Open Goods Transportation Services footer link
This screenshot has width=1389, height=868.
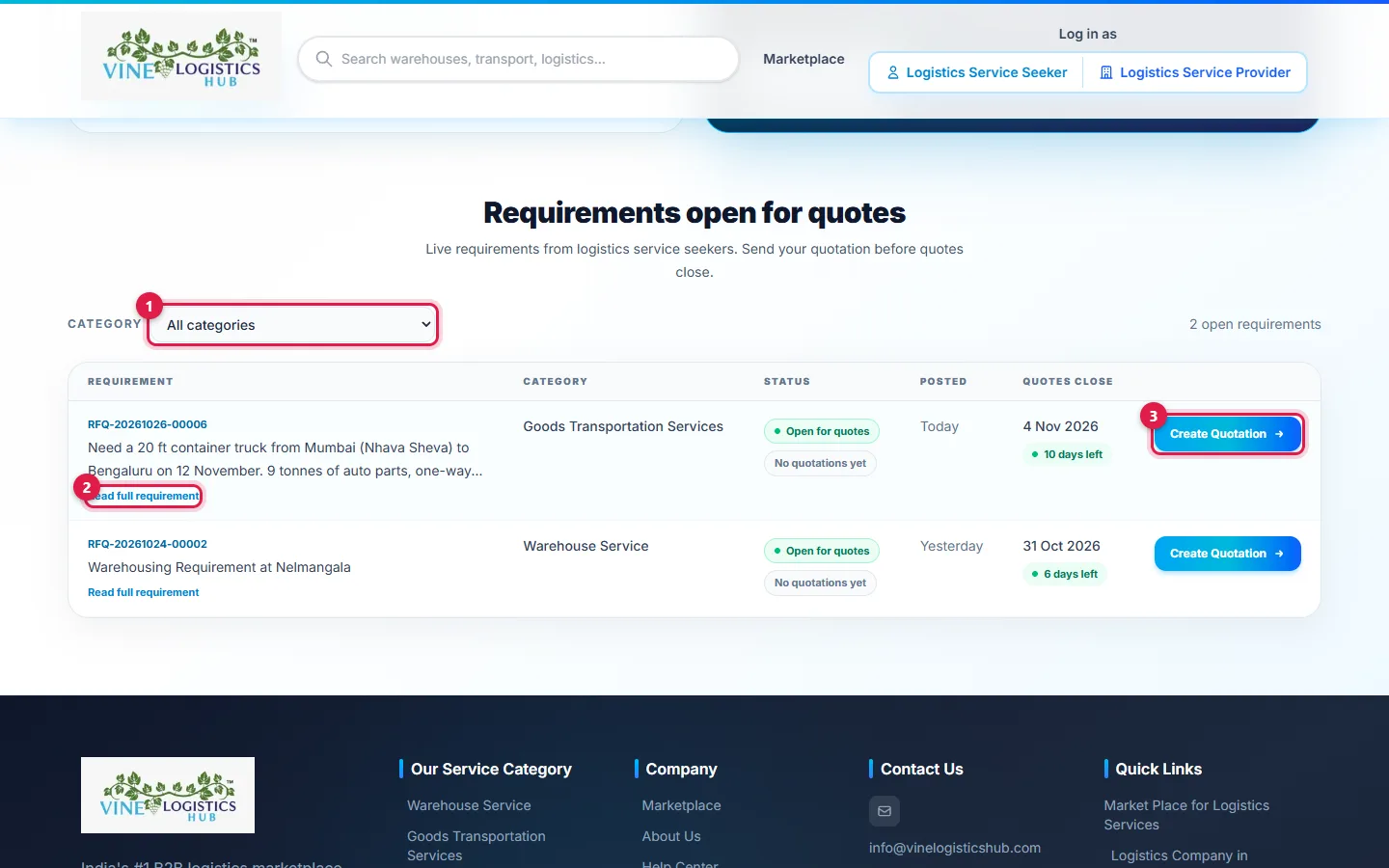(477, 846)
